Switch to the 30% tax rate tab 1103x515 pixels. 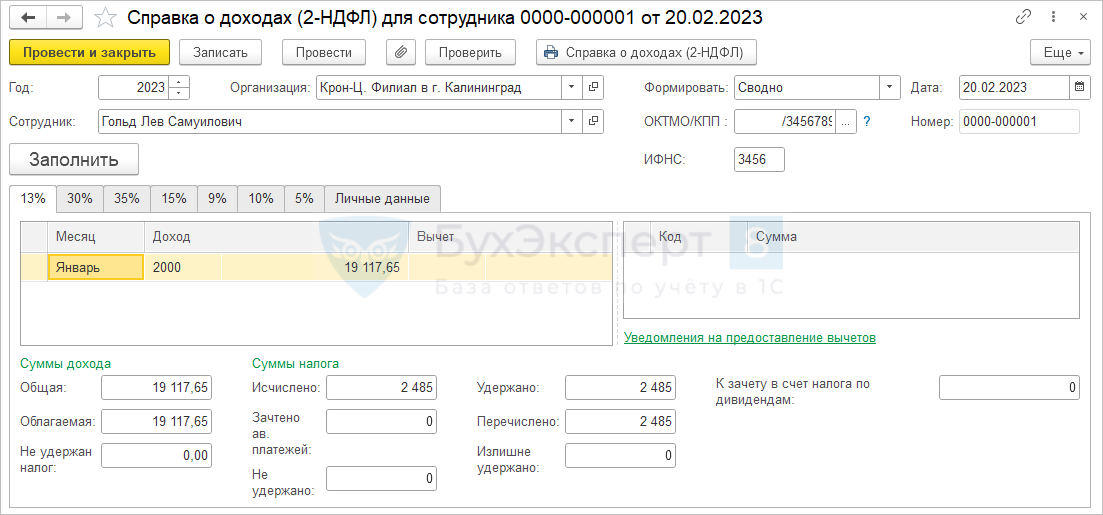(x=79, y=198)
